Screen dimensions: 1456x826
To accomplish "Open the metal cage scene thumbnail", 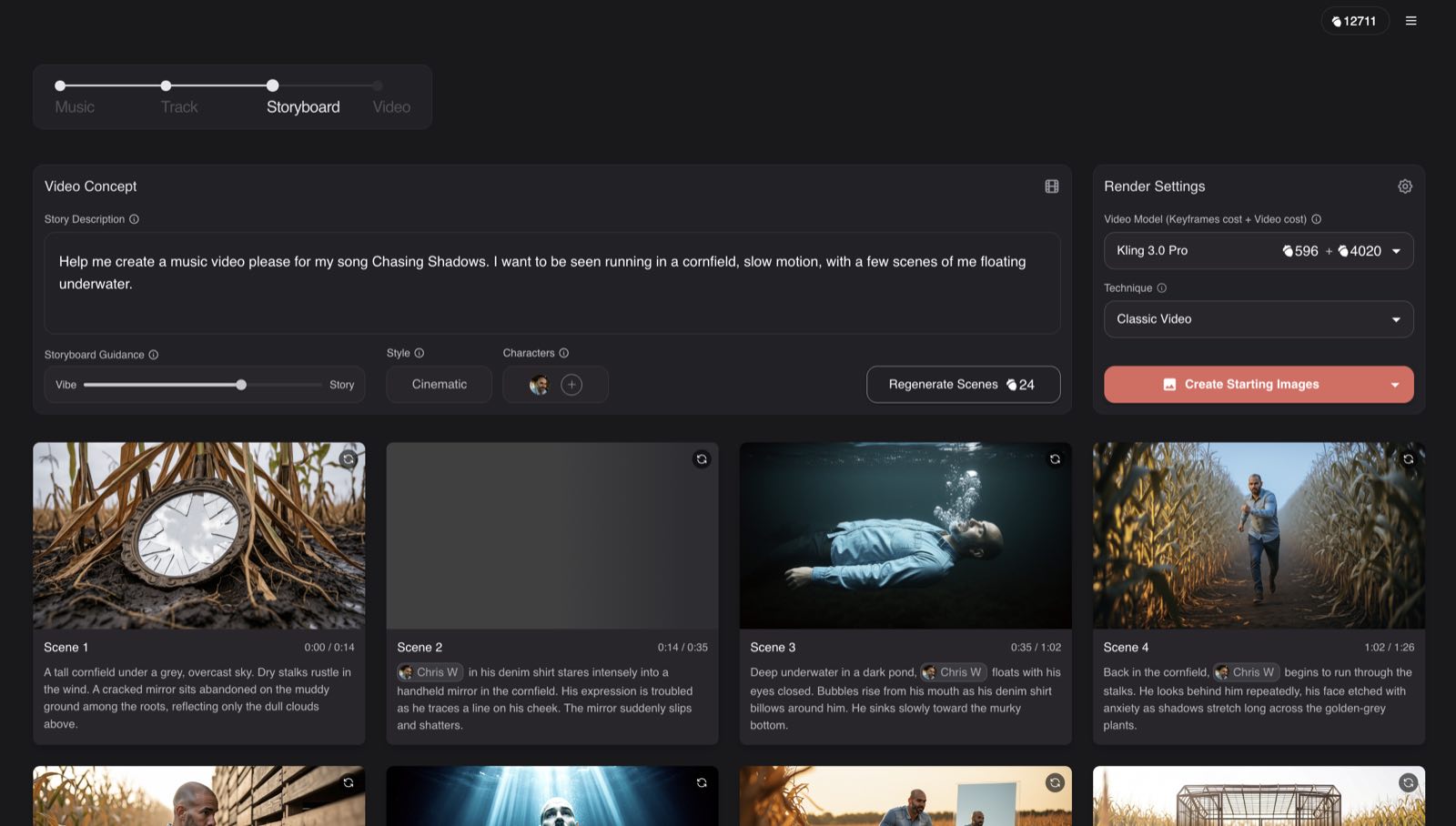I will pos(1259,797).
